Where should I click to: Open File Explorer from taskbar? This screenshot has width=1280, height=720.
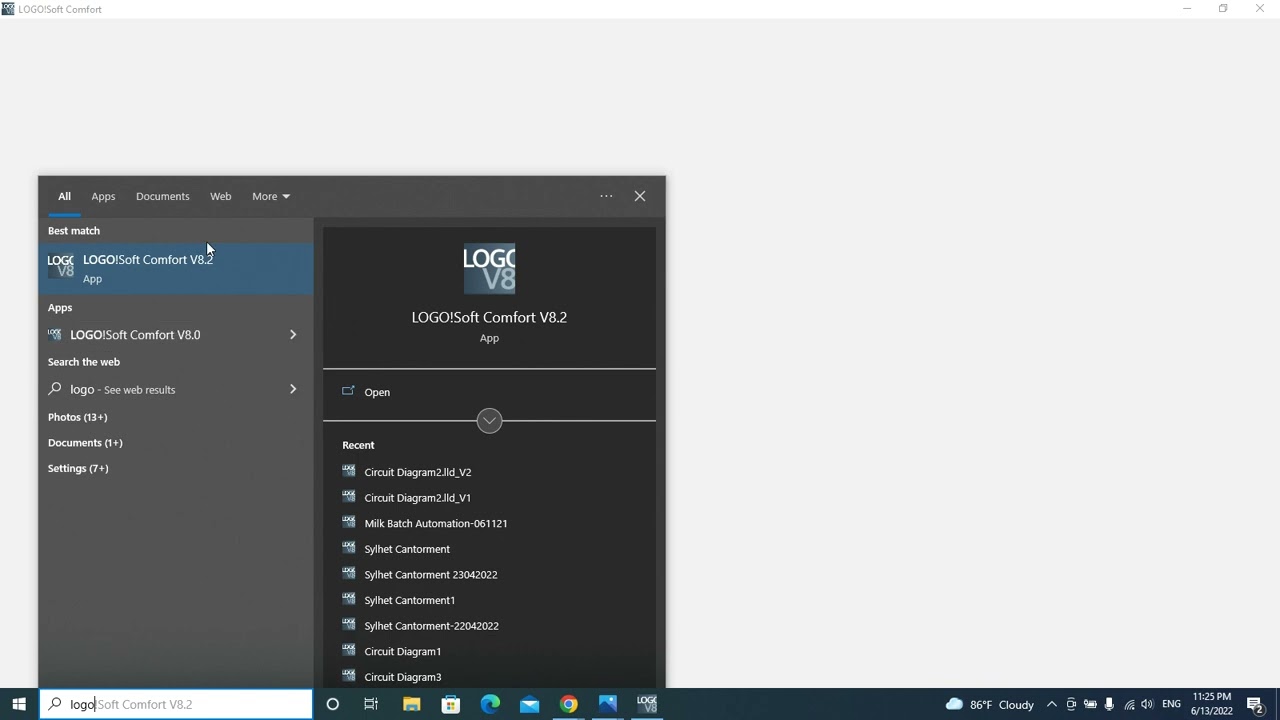coord(411,704)
